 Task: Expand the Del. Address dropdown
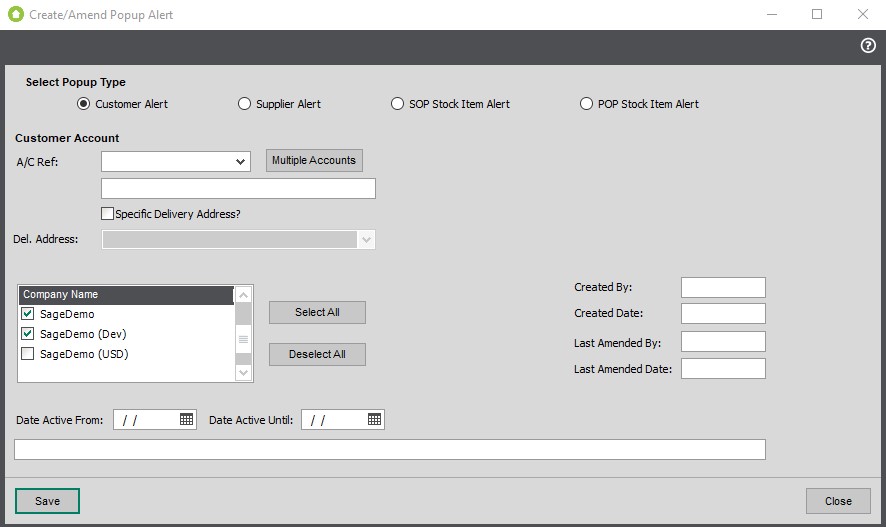(366, 240)
